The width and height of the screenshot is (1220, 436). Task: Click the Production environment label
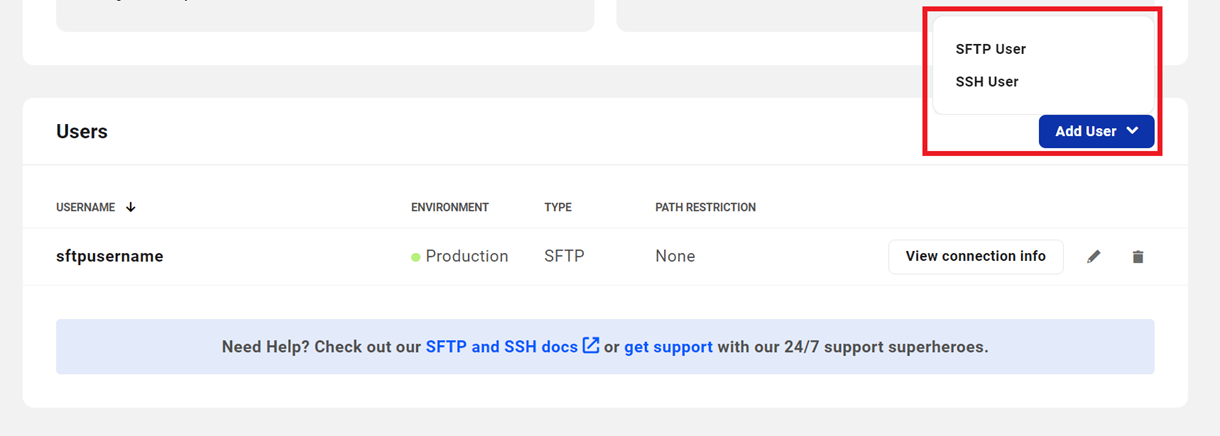(467, 256)
